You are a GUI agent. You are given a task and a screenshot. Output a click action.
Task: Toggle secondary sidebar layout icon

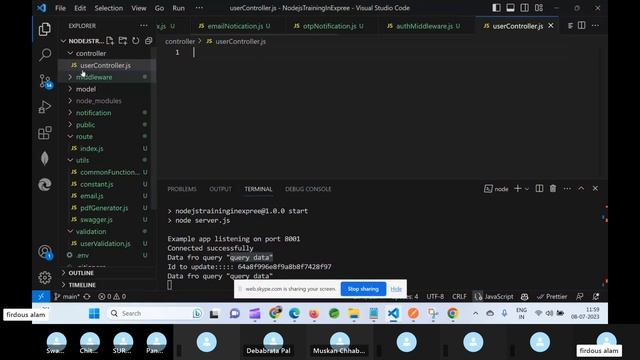[x=524, y=8]
